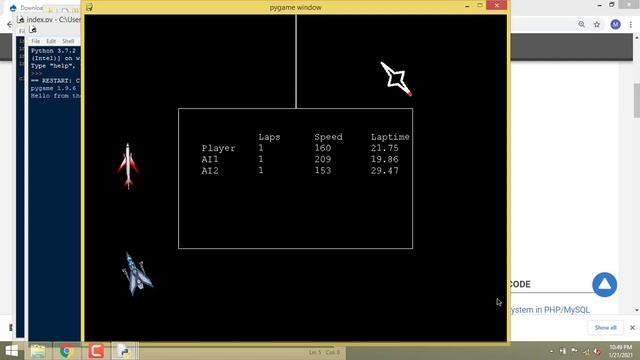Bookmark the page with the star icon
Image resolution: width=640 pixels, height=360 pixels.
click(597, 24)
